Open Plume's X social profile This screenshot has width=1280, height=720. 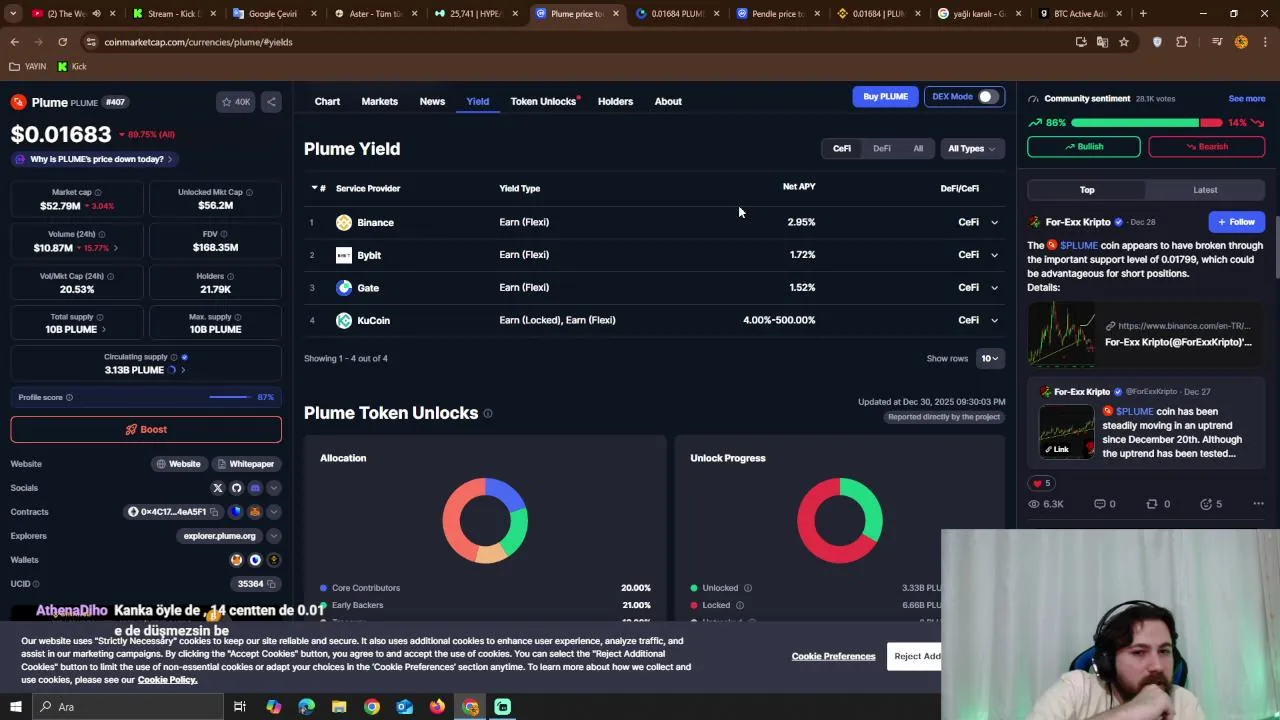[217, 488]
